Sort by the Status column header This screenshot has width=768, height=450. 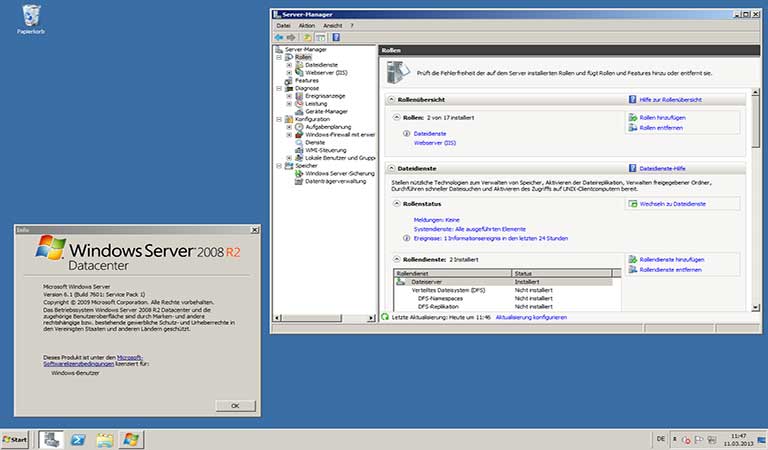562,273
